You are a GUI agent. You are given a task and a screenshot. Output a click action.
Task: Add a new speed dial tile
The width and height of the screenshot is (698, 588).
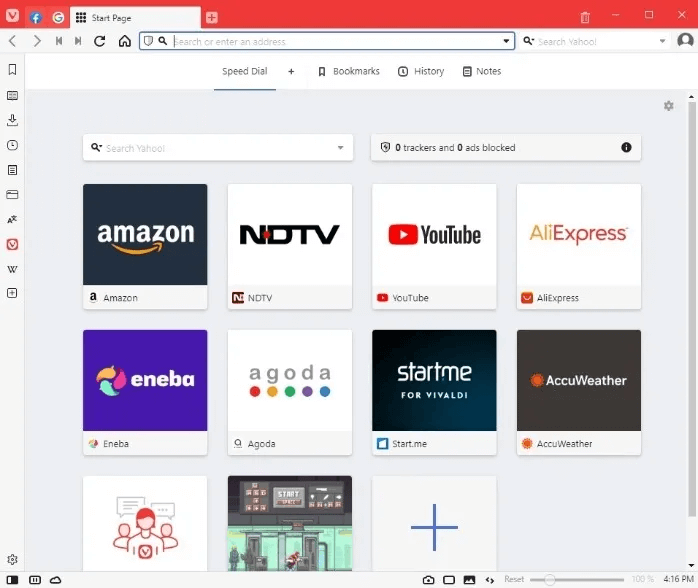[434, 523]
